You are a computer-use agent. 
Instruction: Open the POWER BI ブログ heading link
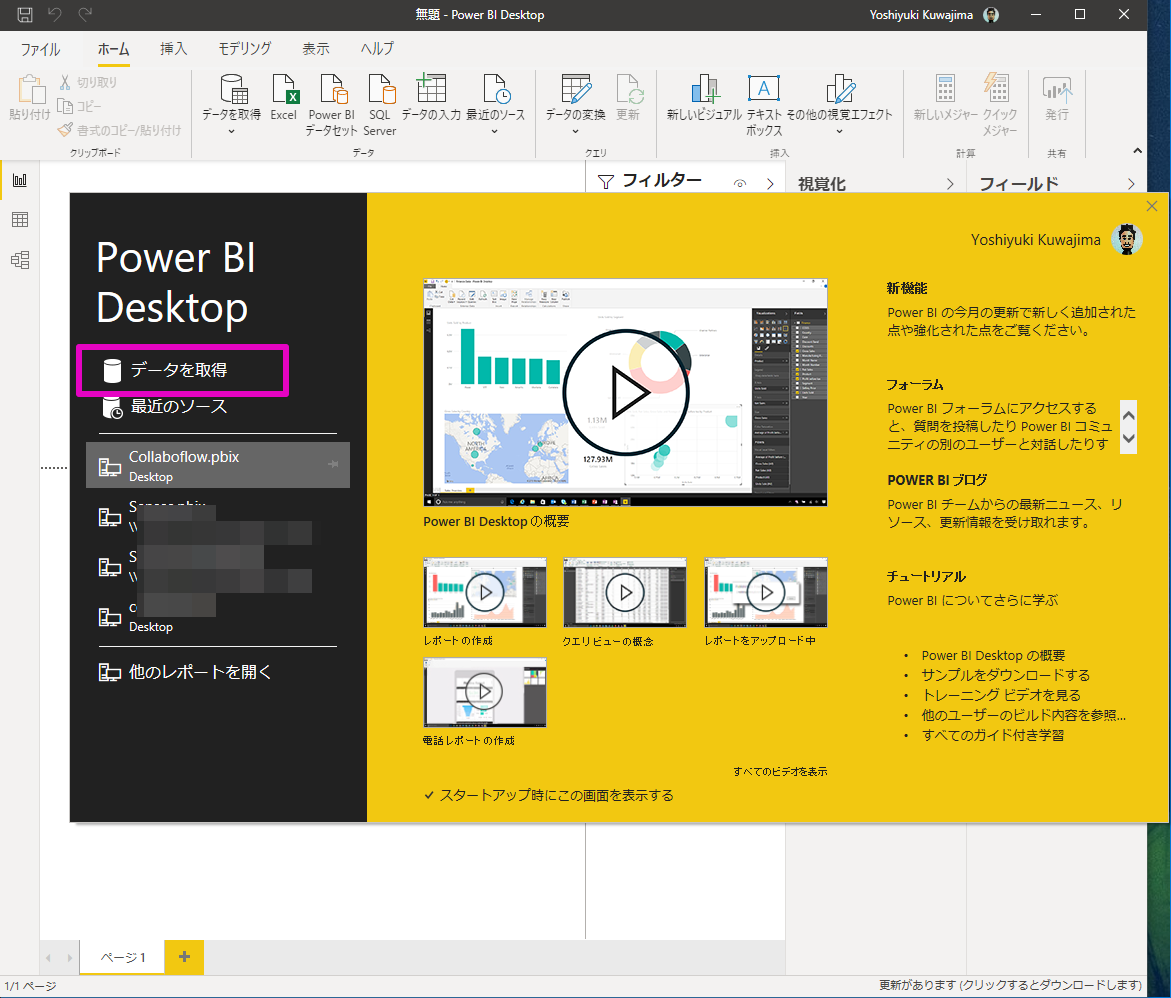[x=937, y=480]
